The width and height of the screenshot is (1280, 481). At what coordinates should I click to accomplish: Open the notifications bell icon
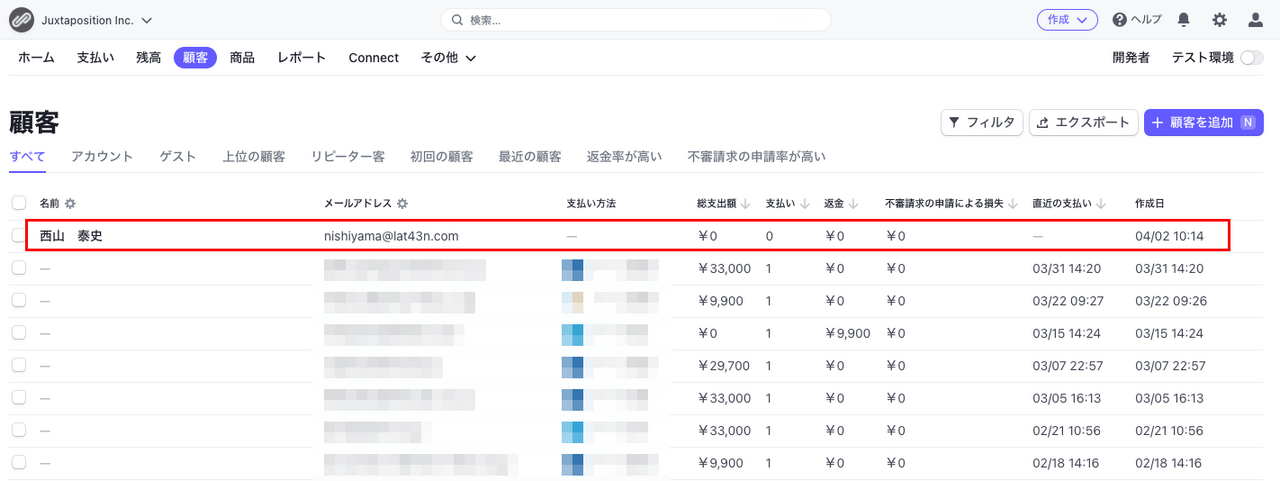coord(1184,20)
